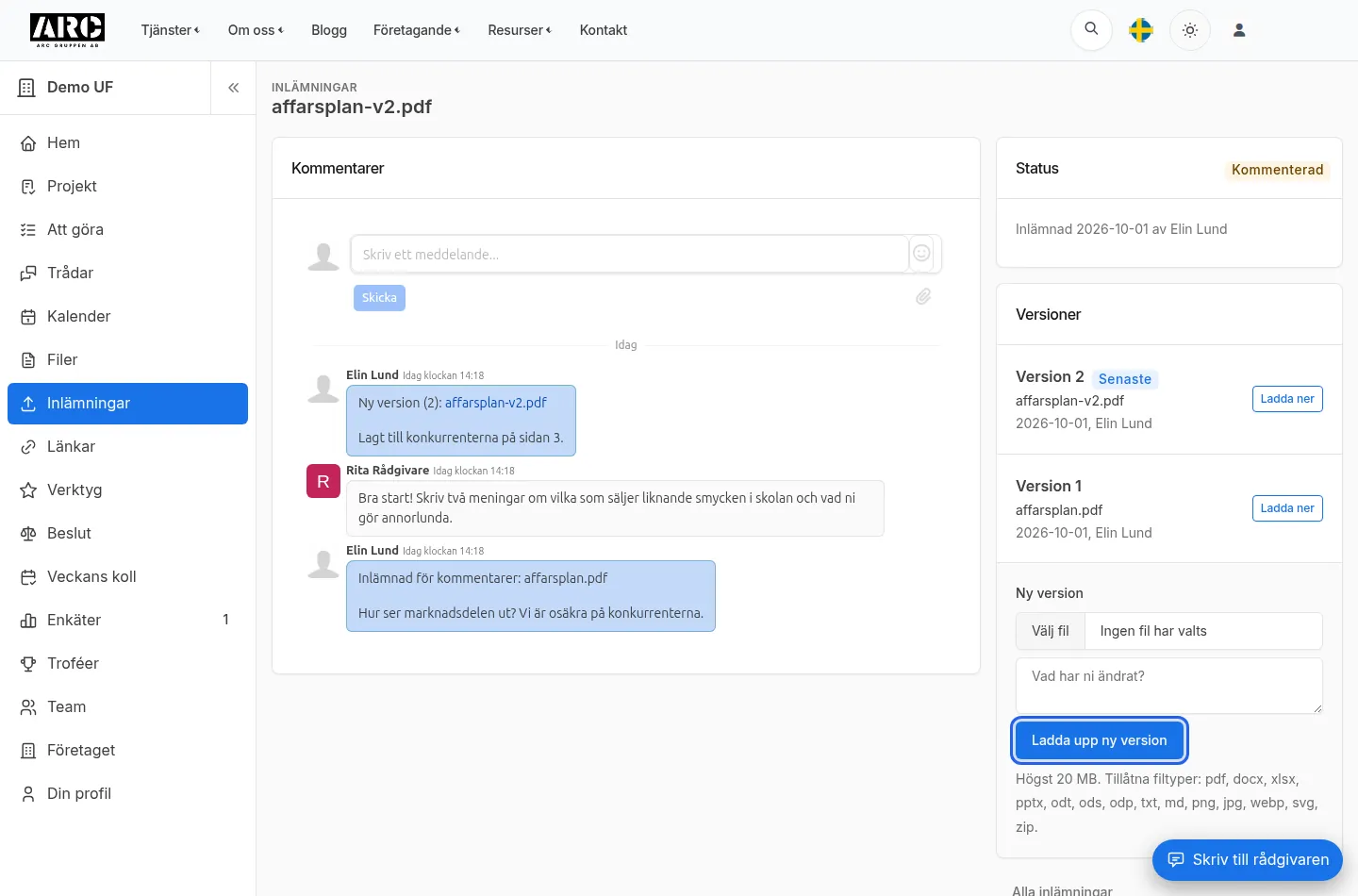Expand the Tjänster dropdown menu
This screenshot has width=1358, height=896.
(171, 30)
